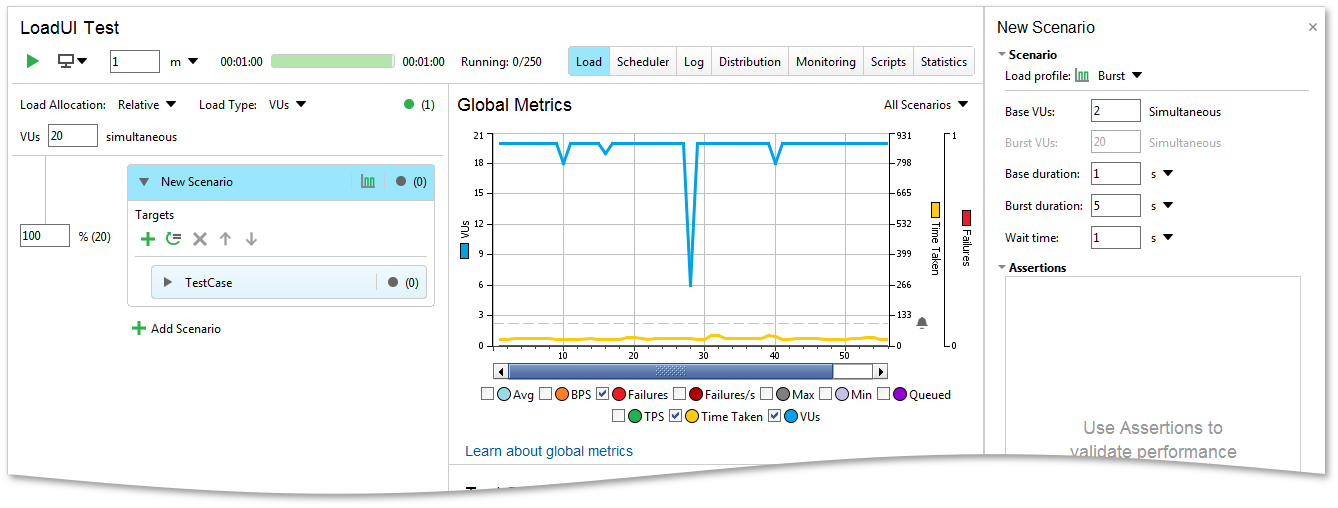Image resolution: width=1338 pixels, height=508 pixels.
Task: Switch to the Scheduler tab
Action: [x=643, y=62]
